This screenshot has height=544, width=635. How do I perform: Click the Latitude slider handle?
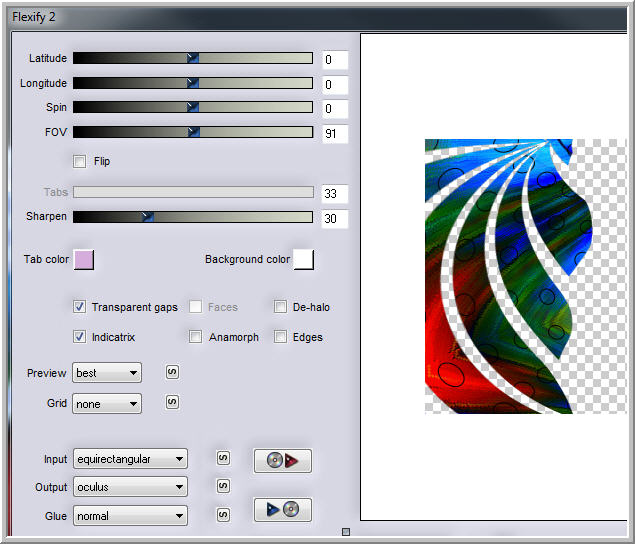(193, 58)
